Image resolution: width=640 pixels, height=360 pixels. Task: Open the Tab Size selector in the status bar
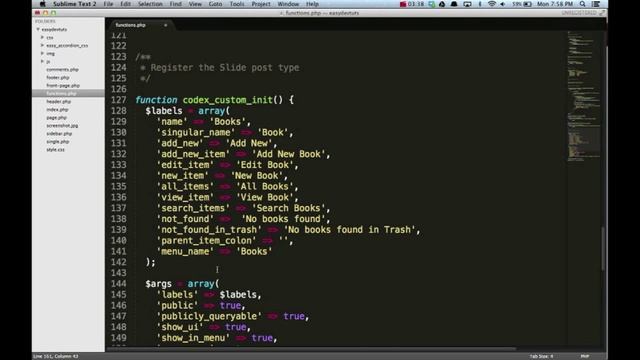(541, 356)
